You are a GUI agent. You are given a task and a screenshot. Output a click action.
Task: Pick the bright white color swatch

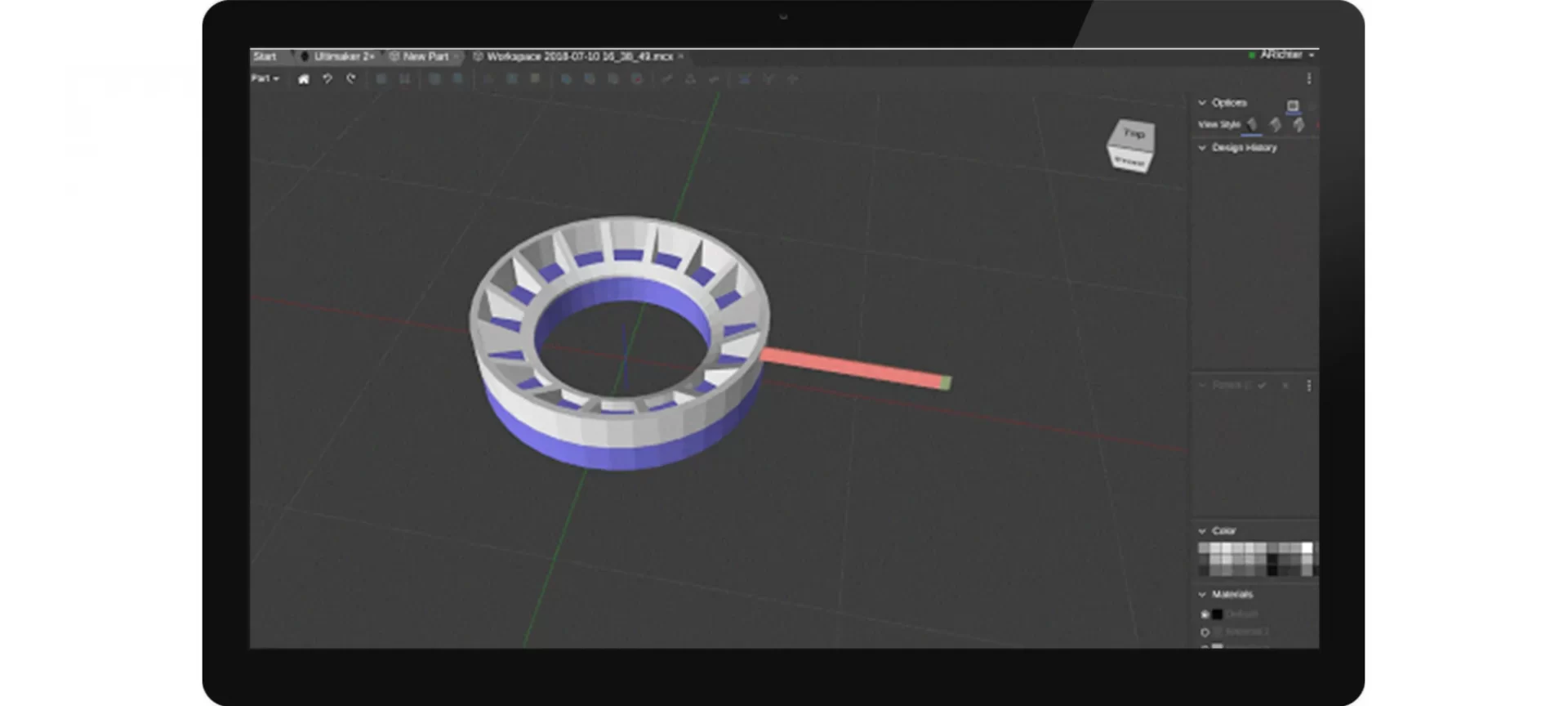click(x=1307, y=548)
